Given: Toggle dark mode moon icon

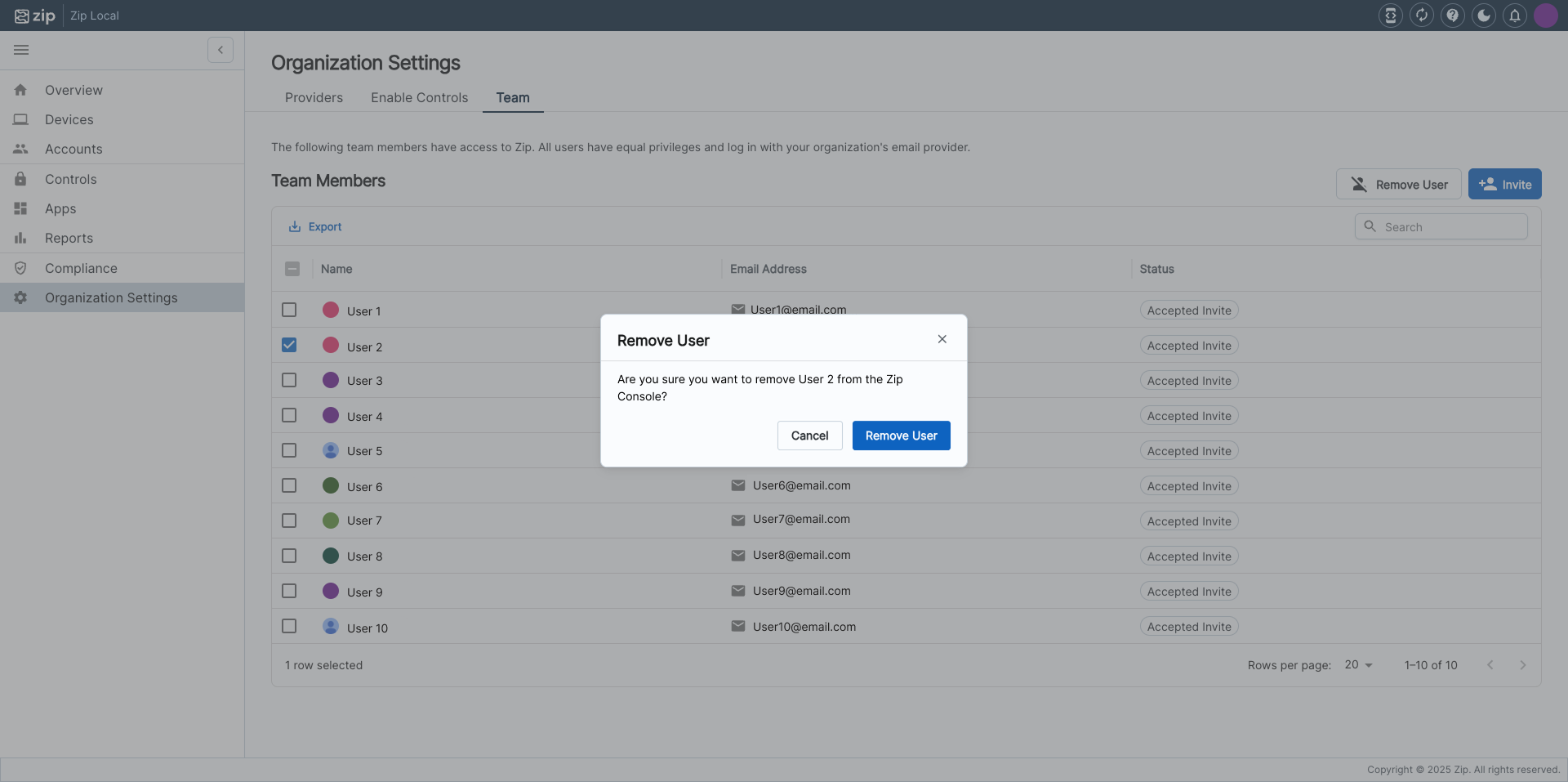Looking at the screenshot, I should point(1483,16).
